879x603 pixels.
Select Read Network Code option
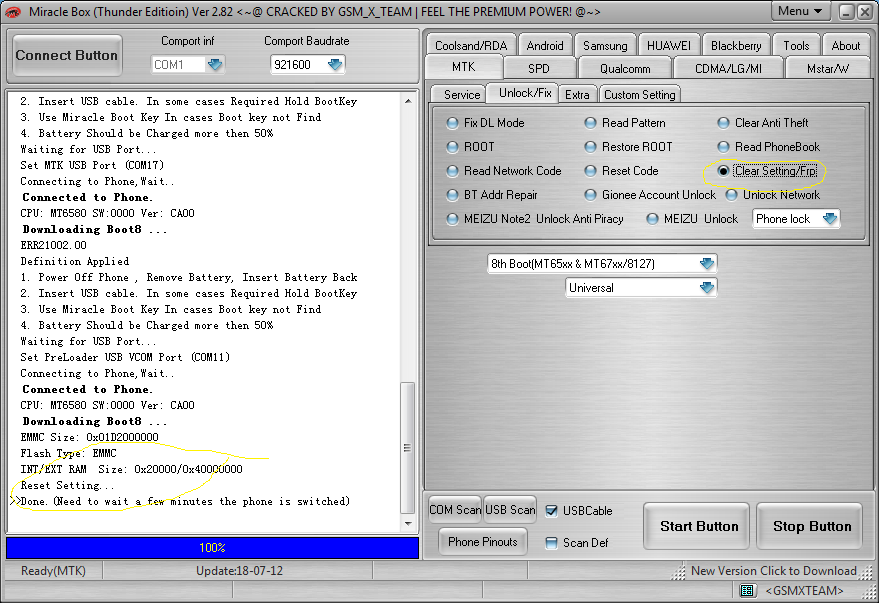point(452,171)
